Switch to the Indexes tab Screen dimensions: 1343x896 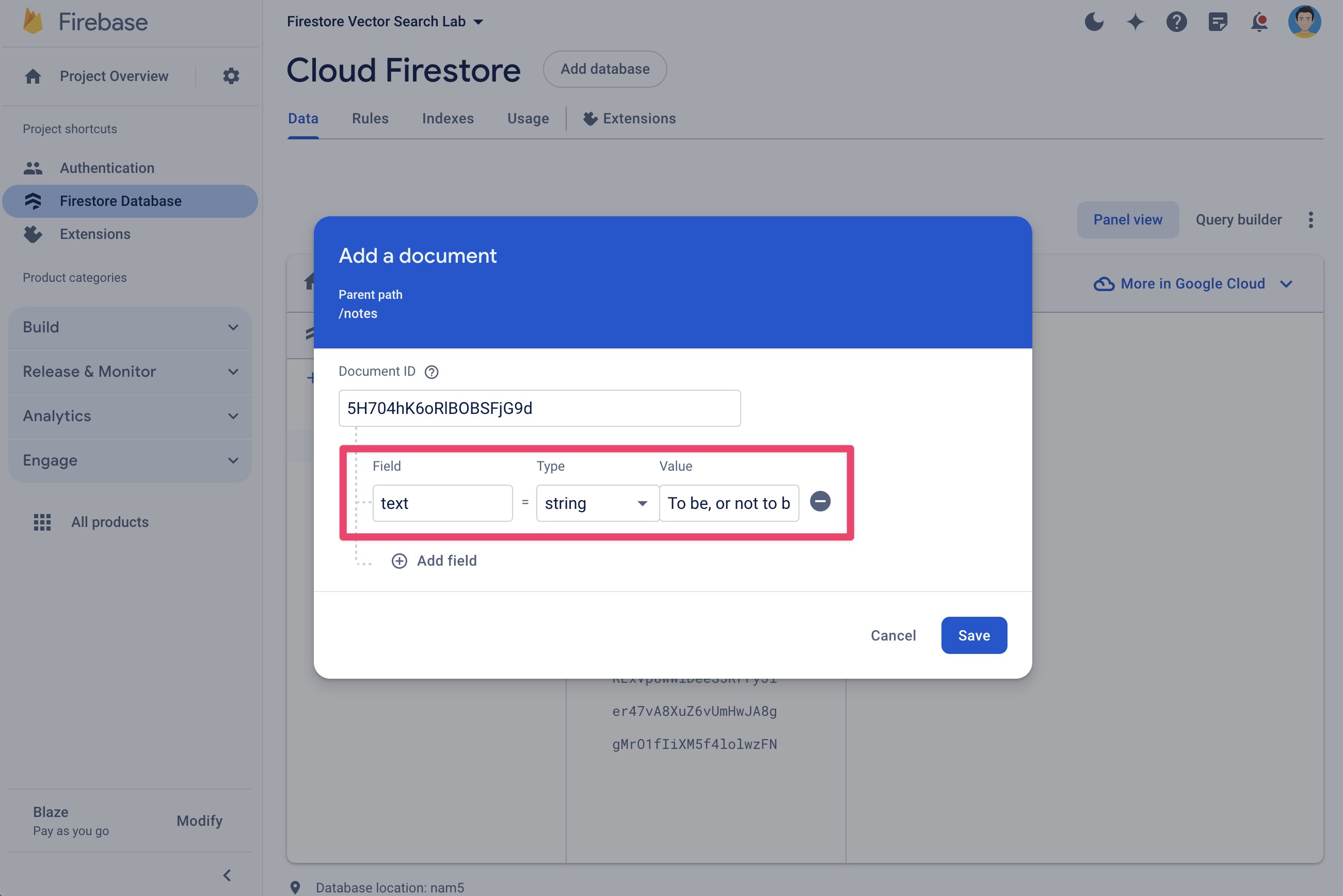448,118
